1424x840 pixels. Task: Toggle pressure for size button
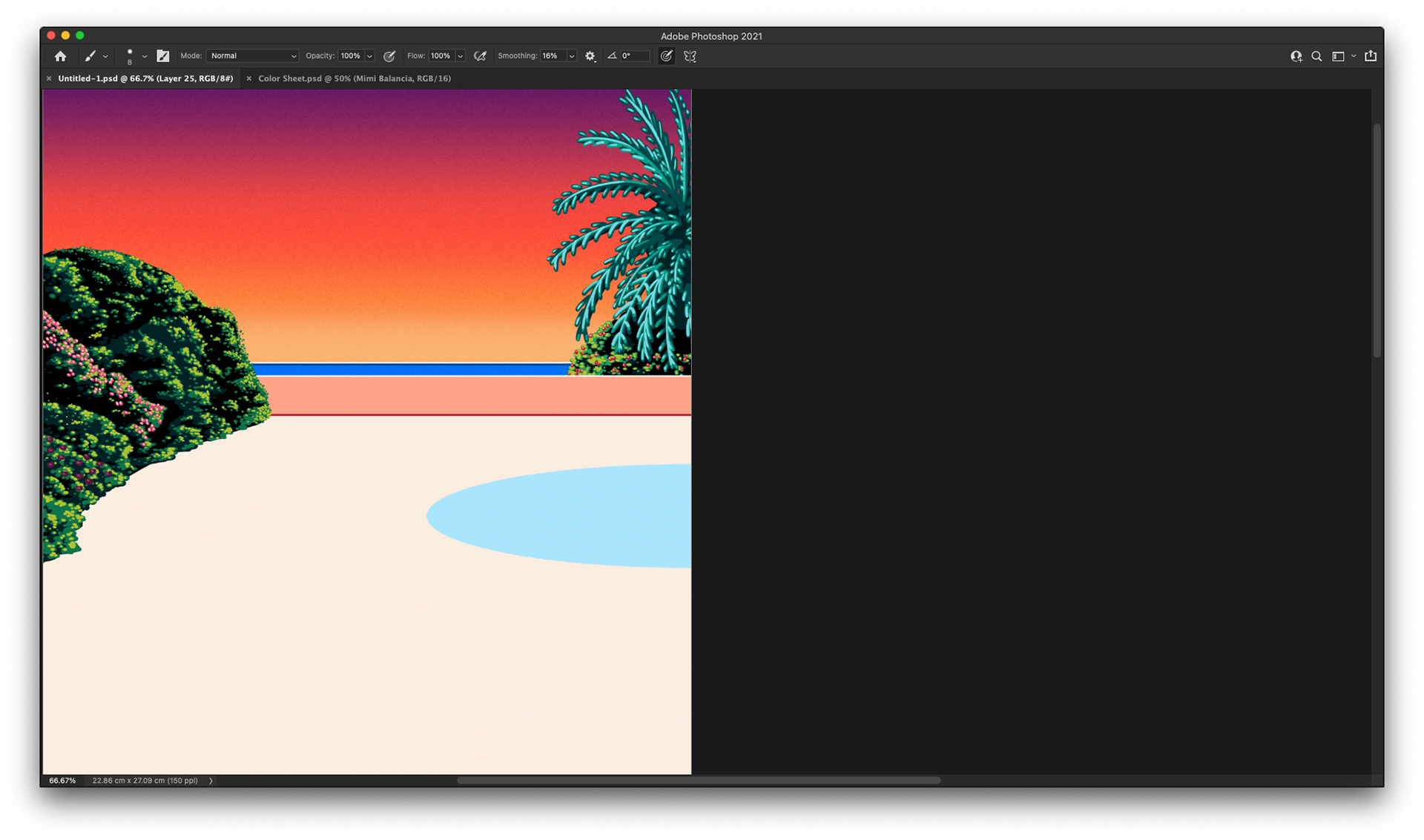pos(666,56)
